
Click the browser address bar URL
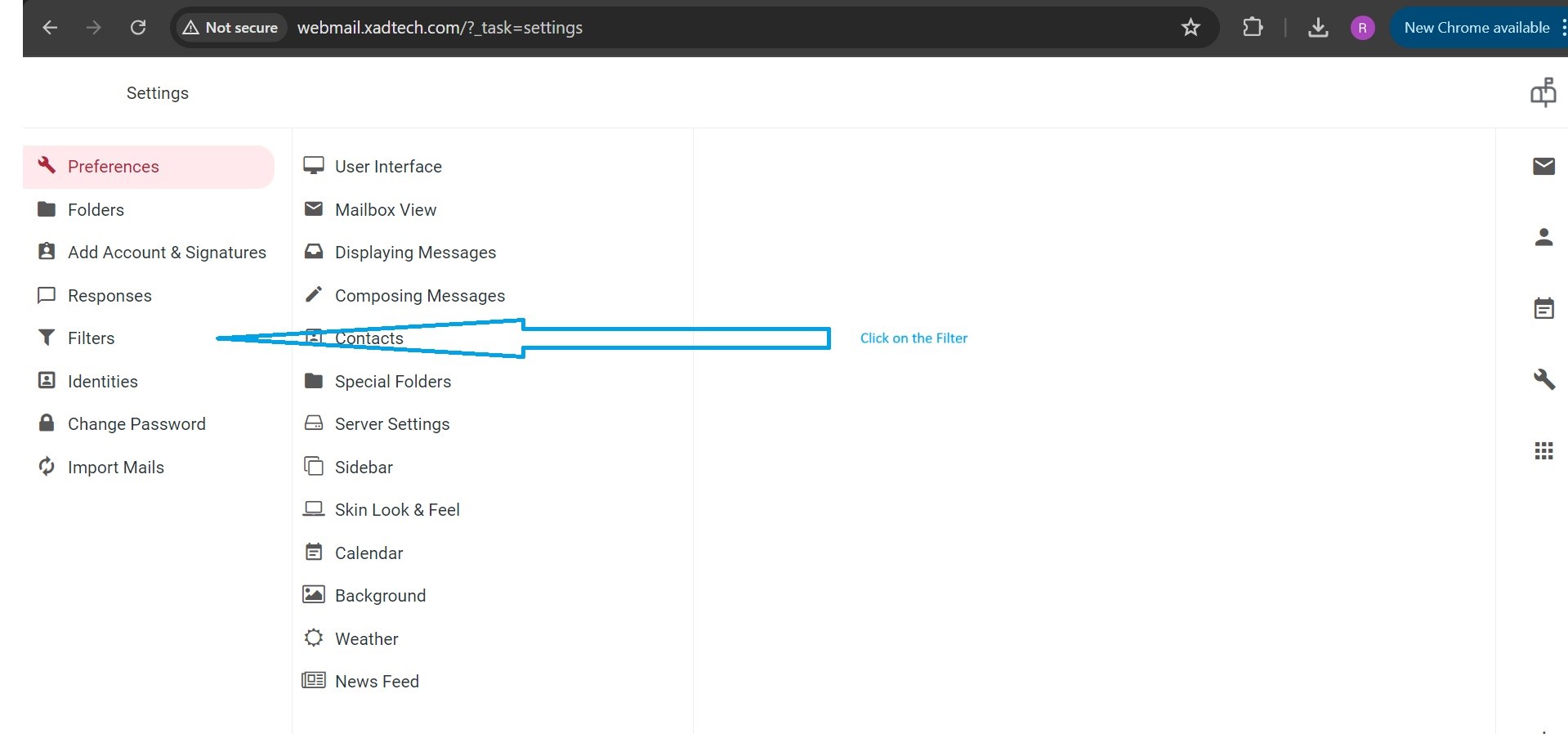pos(440,28)
